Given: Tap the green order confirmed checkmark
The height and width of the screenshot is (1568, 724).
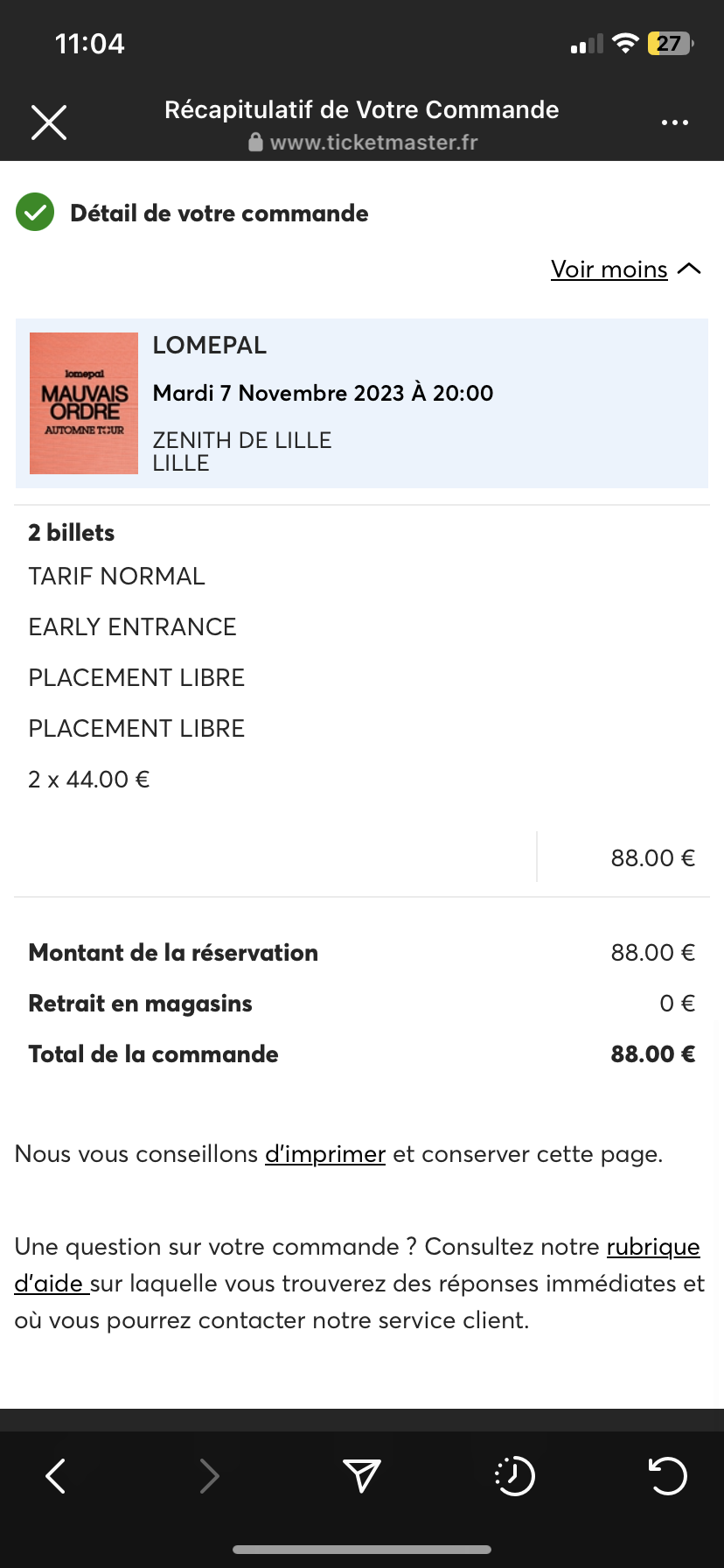Looking at the screenshot, I should (35, 213).
